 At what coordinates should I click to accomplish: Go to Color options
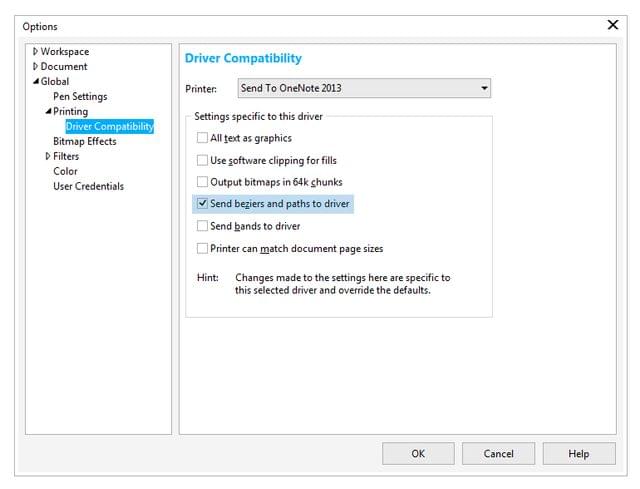(x=65, y=172)
